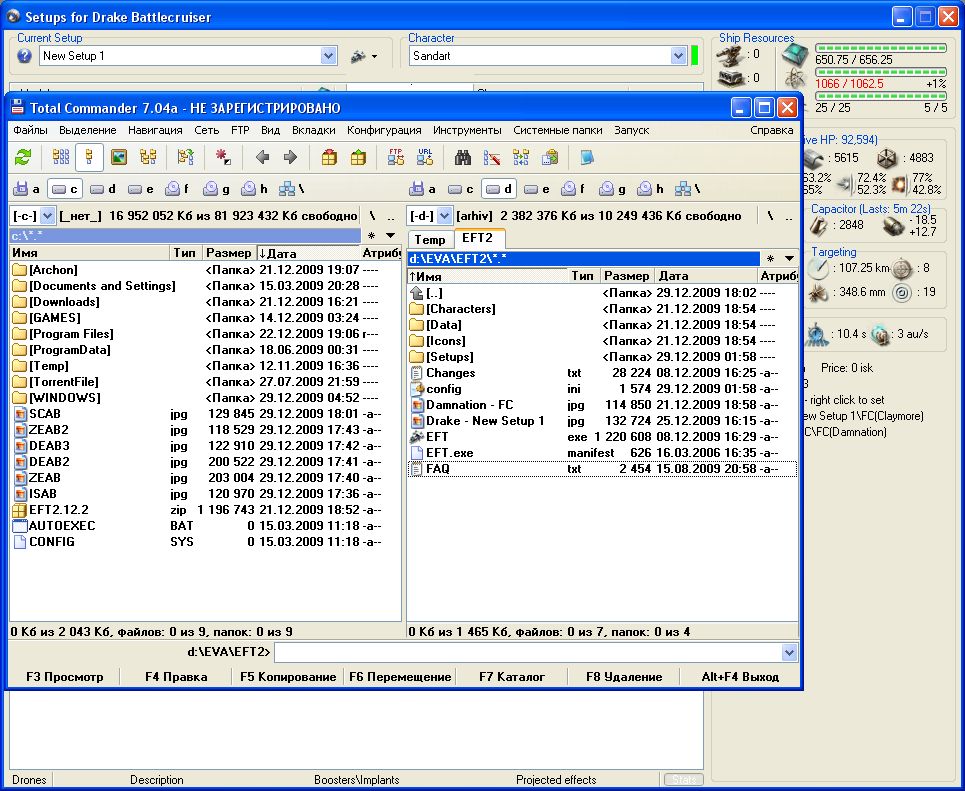The image size is (965, 791).
Task: Switch to the Temp tab
Action: 430,239
